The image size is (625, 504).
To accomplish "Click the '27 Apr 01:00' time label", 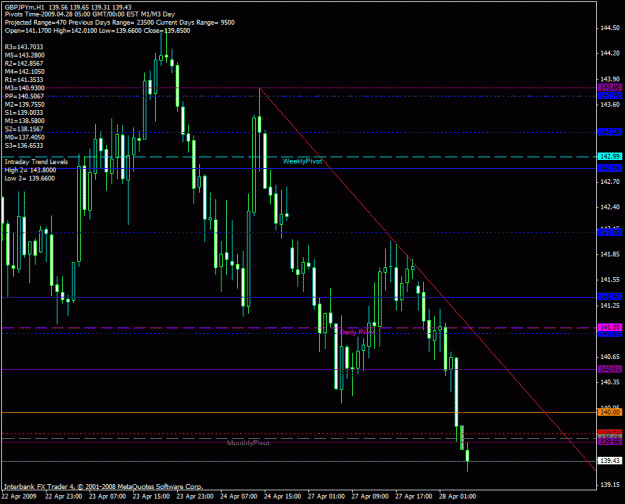I will (x=326, y=496).
